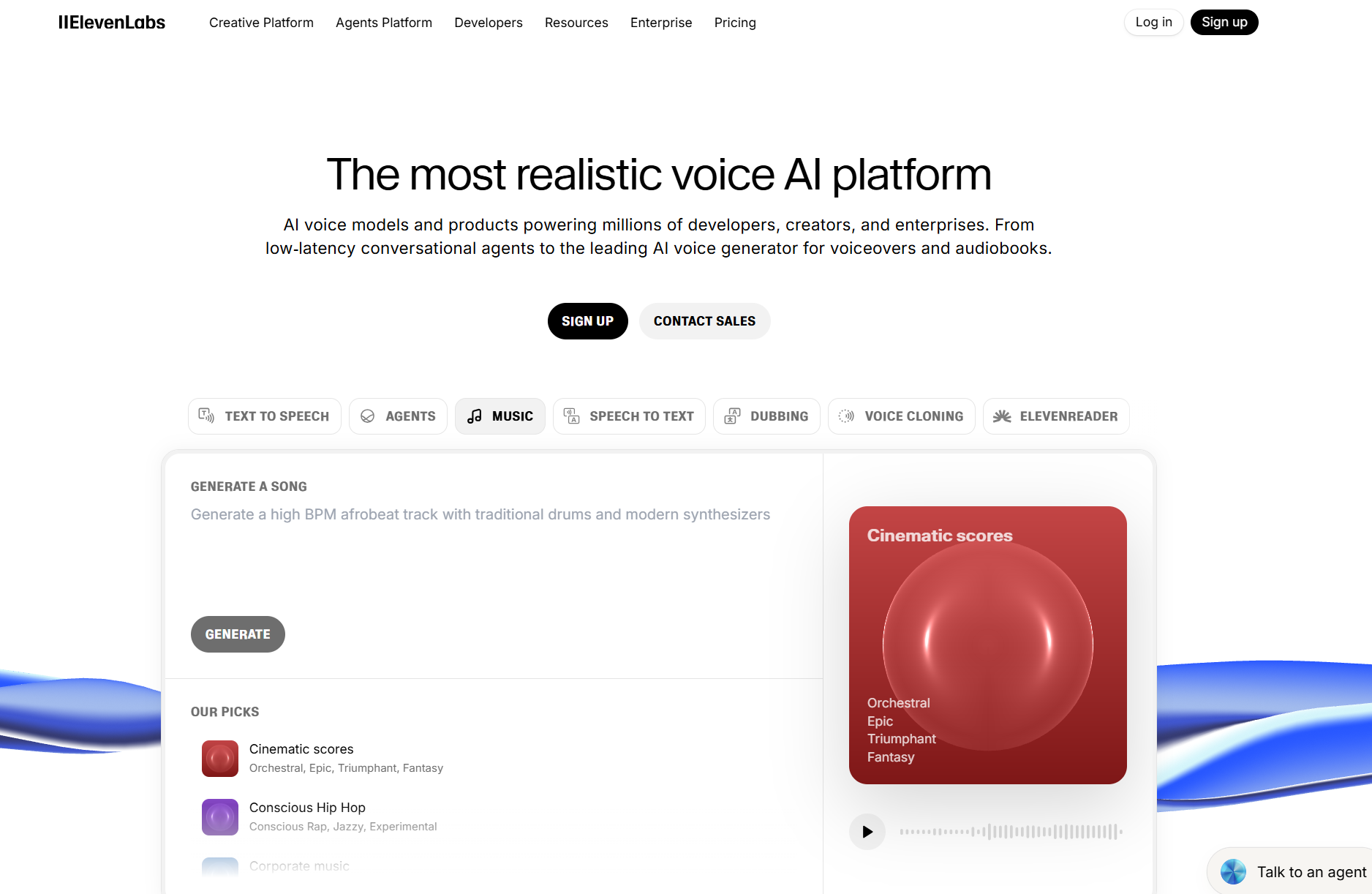The image size is (1372, 894).
Task: Open the Resources dropdown
Action: pos(576,23)
